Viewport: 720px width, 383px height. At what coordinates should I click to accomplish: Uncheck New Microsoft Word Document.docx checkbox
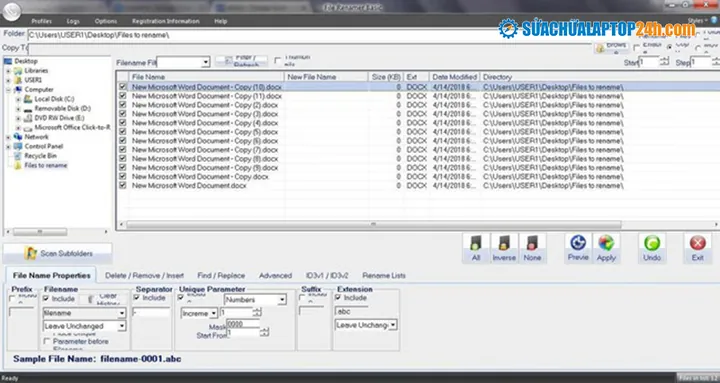[x=123, y=186]
